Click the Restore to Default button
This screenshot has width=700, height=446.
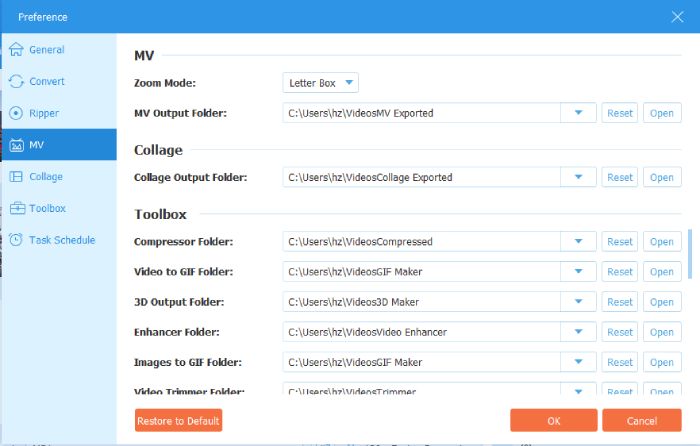pos(178,421)
